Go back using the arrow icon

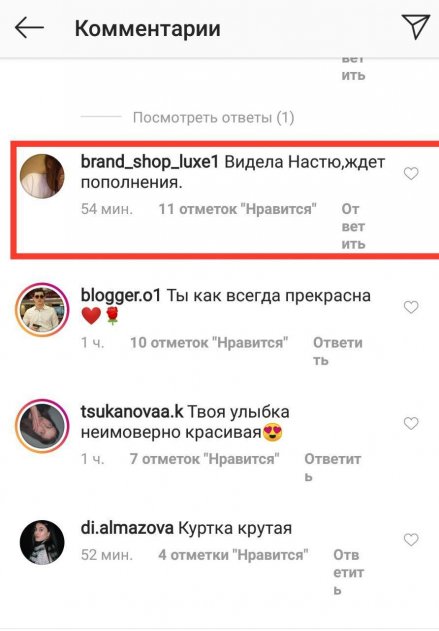(29, 28)
